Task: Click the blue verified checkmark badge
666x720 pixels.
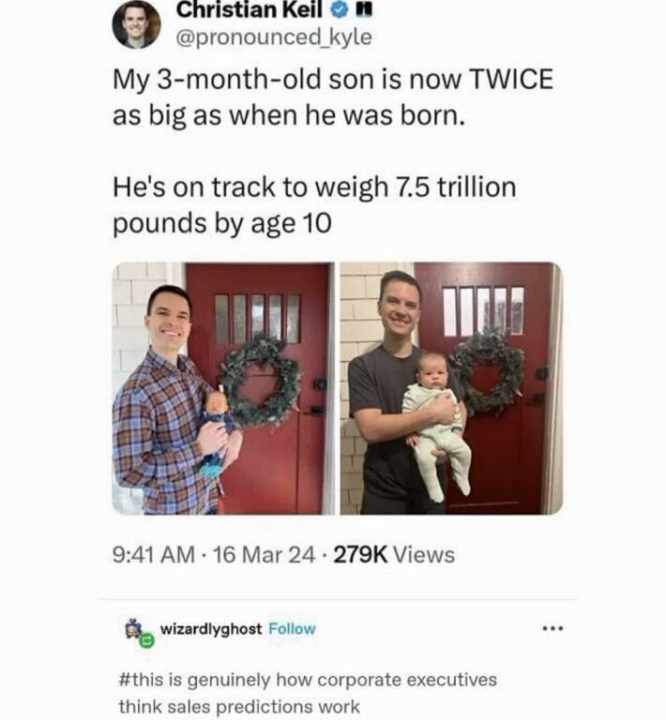Action: (340, 11)
